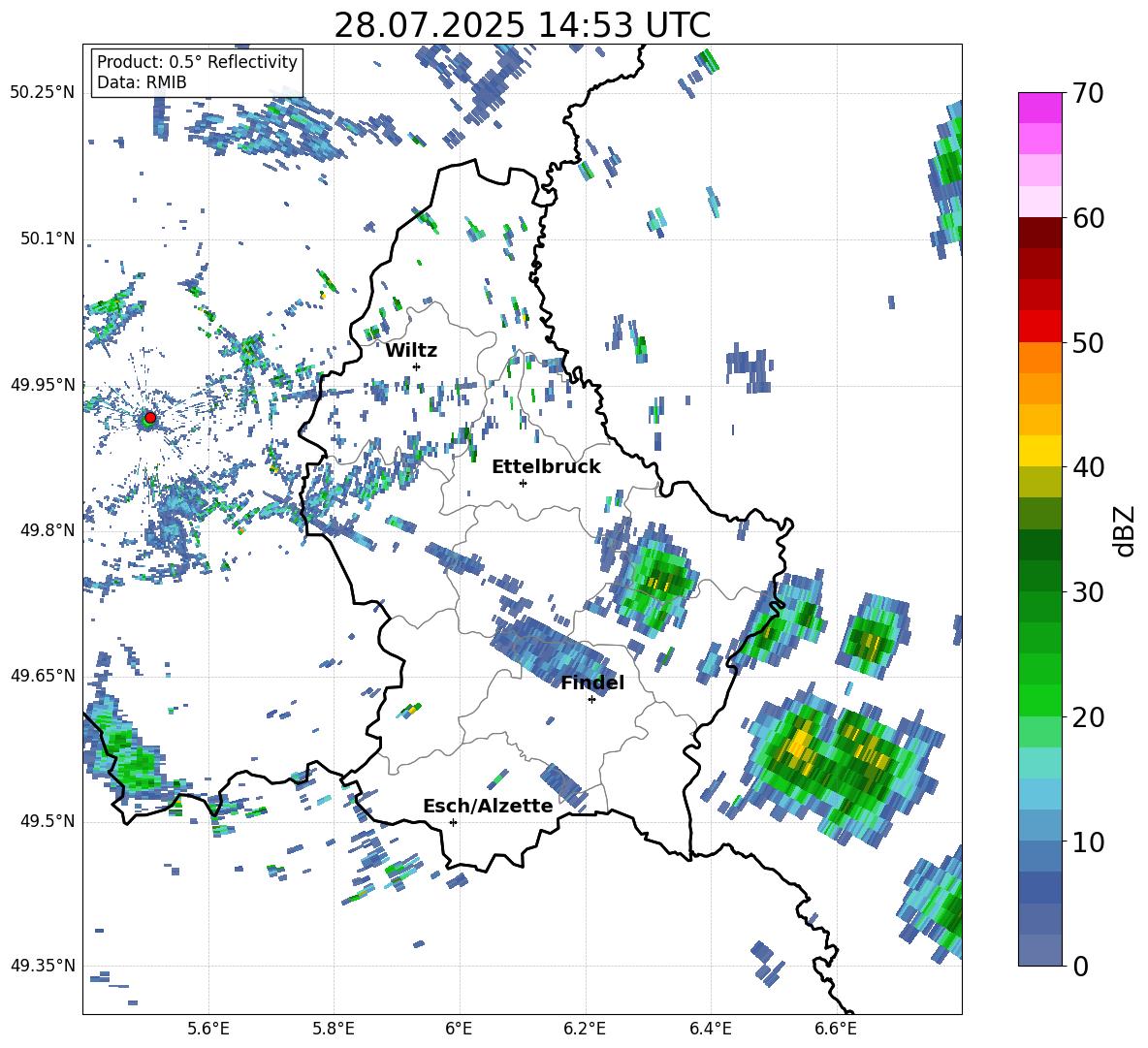Click the yellow colorbar segment at 40 dBZ
Screen dimensions: 1148x1048
click(x=1039, y=451)
